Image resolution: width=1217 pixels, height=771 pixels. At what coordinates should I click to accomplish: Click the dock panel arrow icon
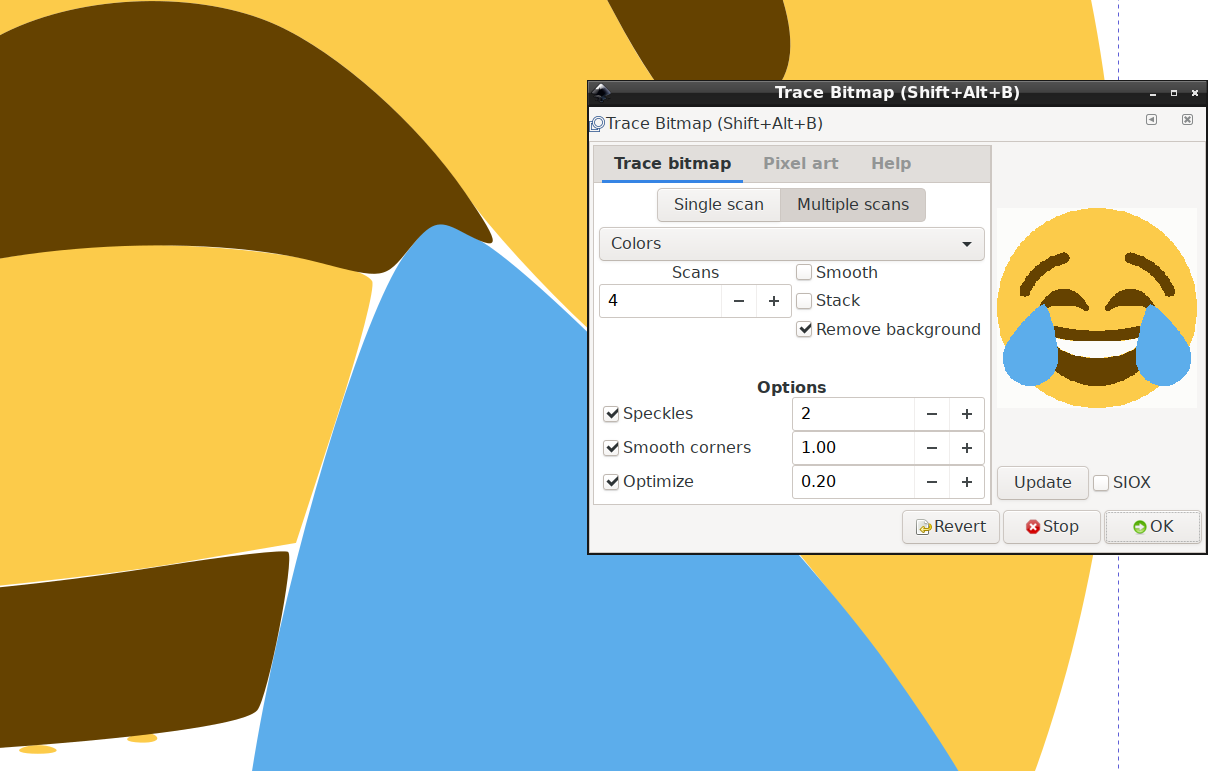click(1151, 119)
